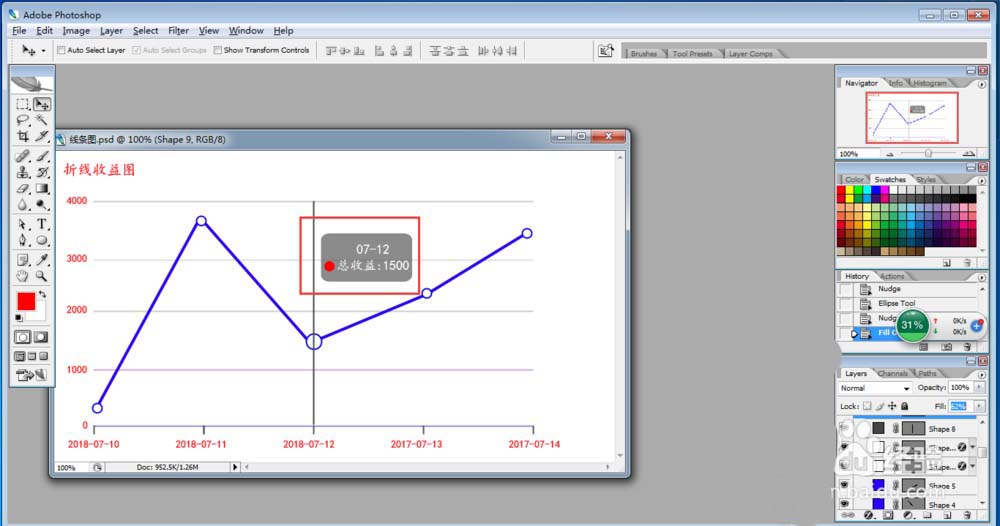
Task: Reset default foreground and background colors
Action: point(19,317)
